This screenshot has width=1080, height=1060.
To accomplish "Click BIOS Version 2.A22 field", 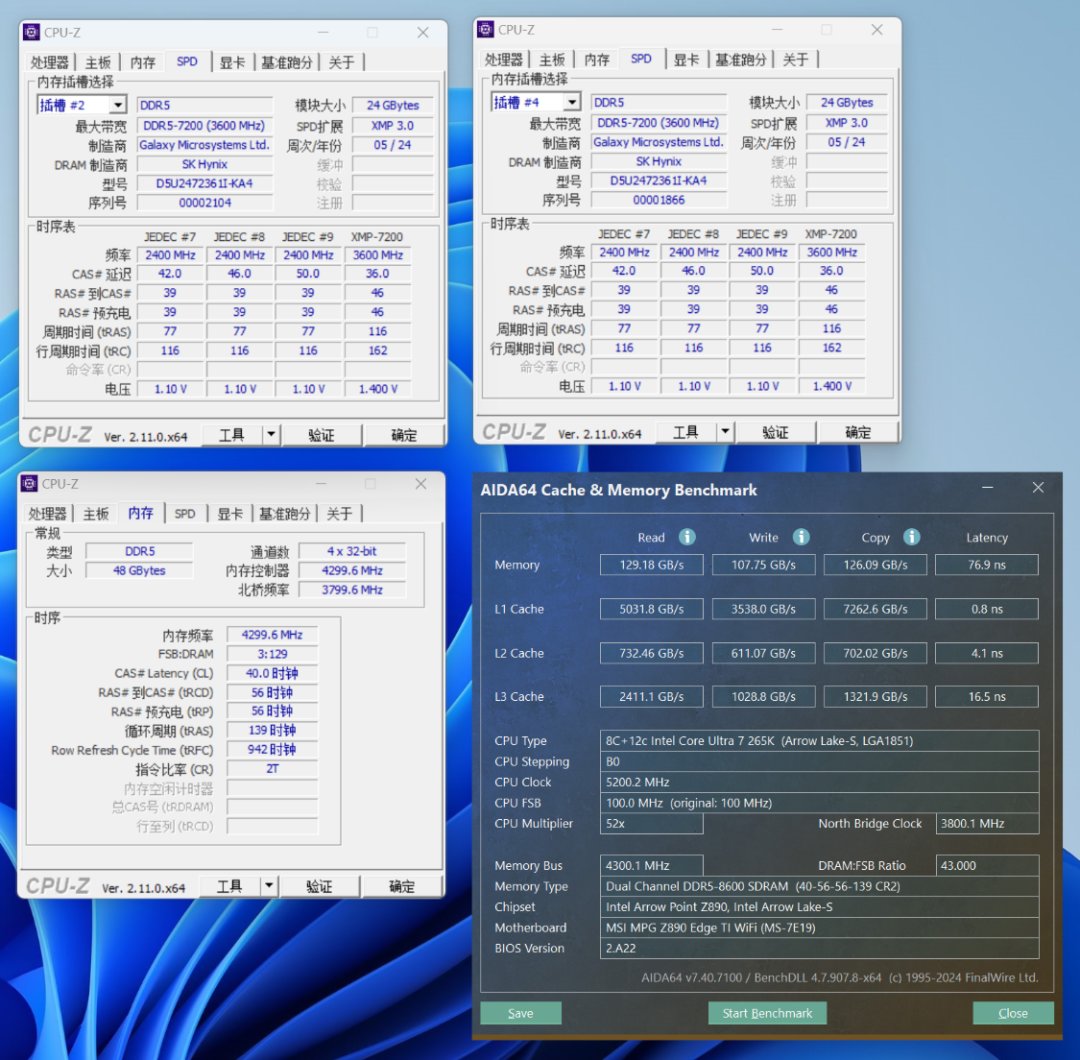I will (x=820, y=948).
